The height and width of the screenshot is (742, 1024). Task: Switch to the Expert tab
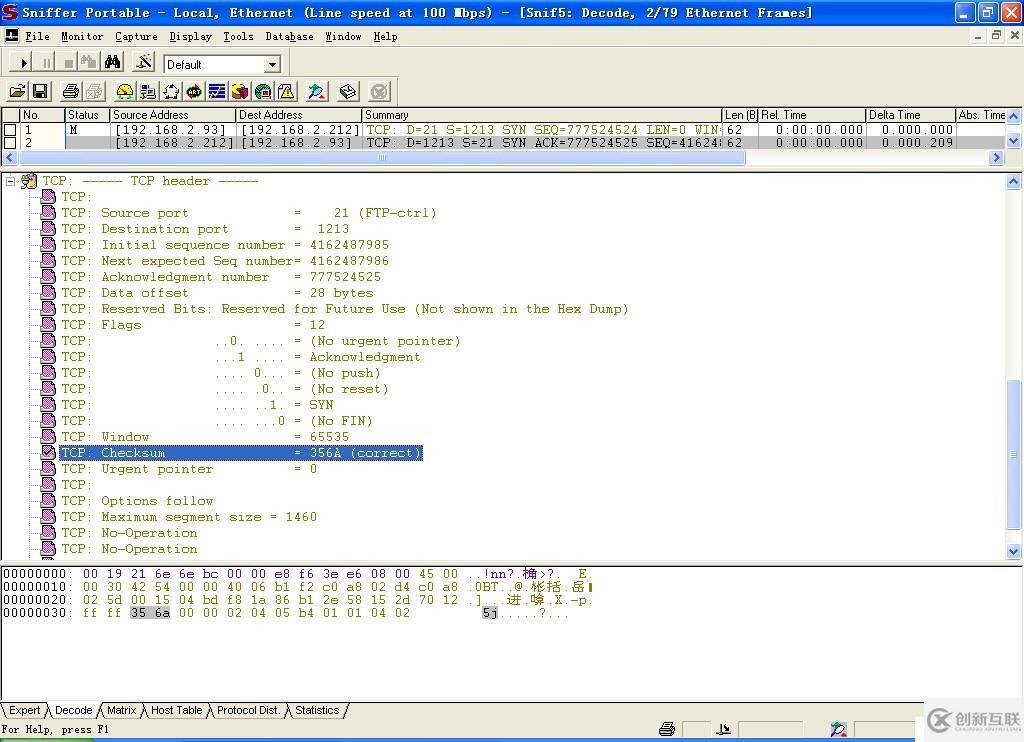tap(24, 710)
